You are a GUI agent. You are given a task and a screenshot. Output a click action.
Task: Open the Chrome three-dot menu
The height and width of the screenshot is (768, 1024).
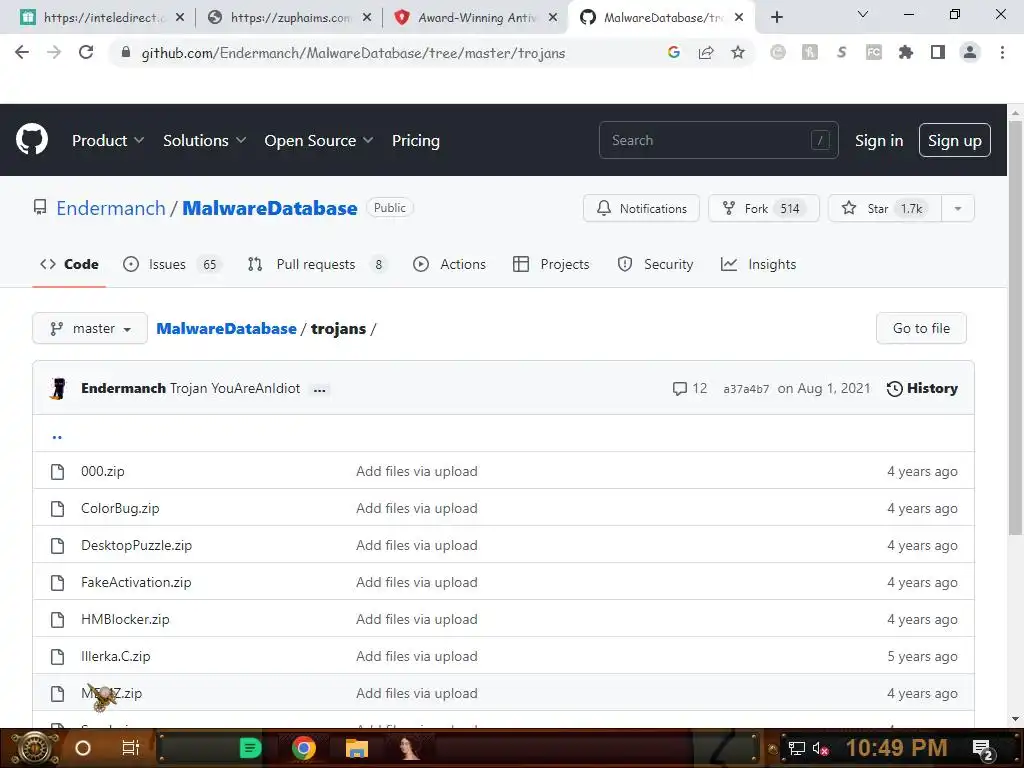(x=1002, y=52)
